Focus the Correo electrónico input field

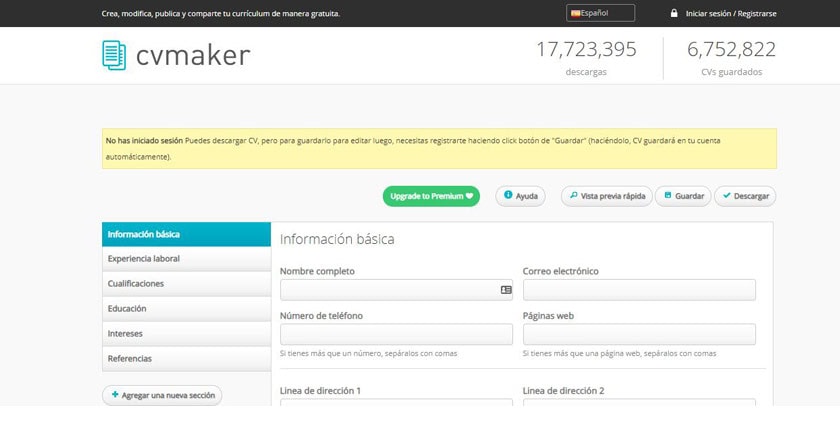click(x=639, y=290)
